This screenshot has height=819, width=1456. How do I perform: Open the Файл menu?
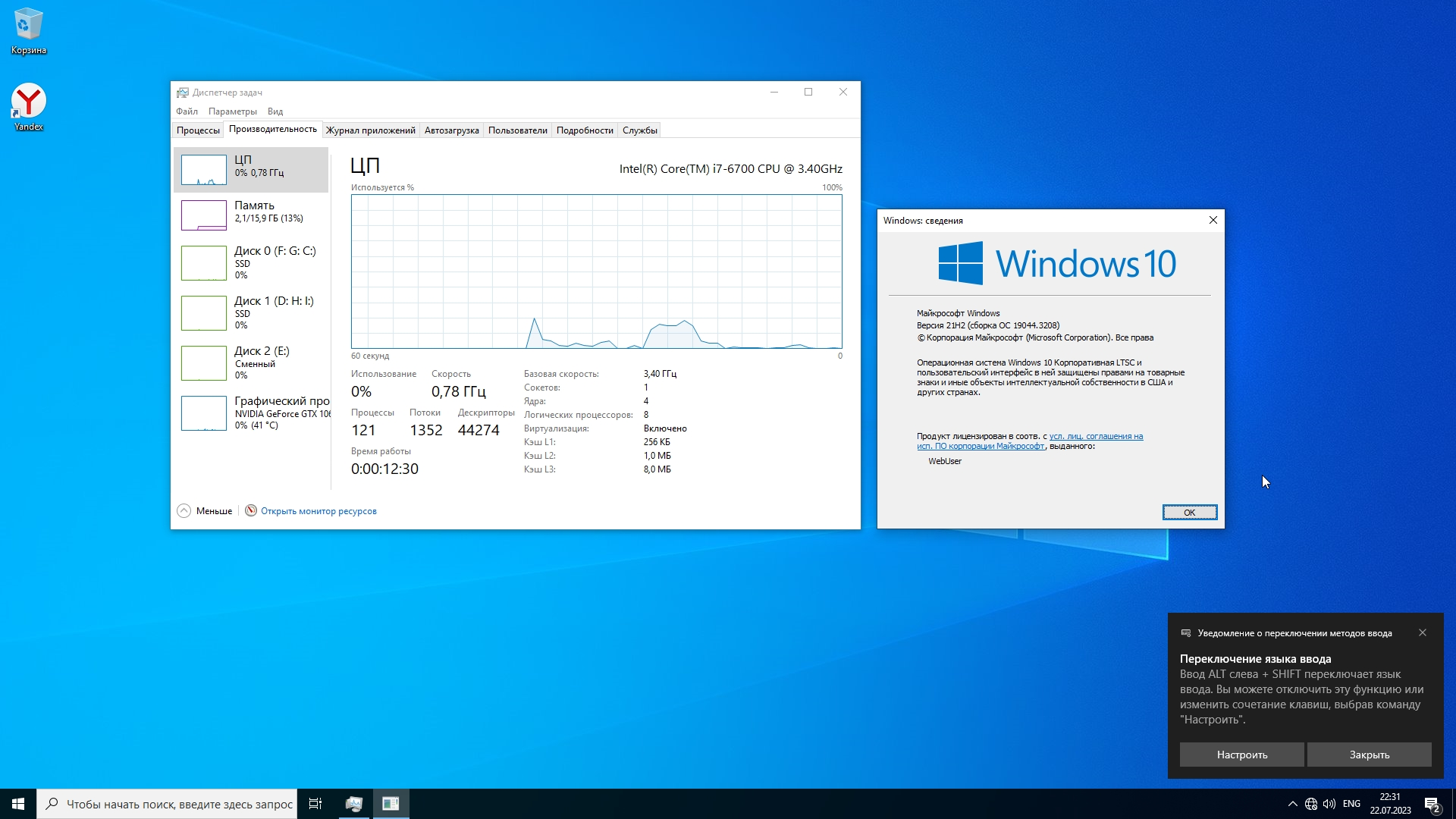[x=187, y=111]
